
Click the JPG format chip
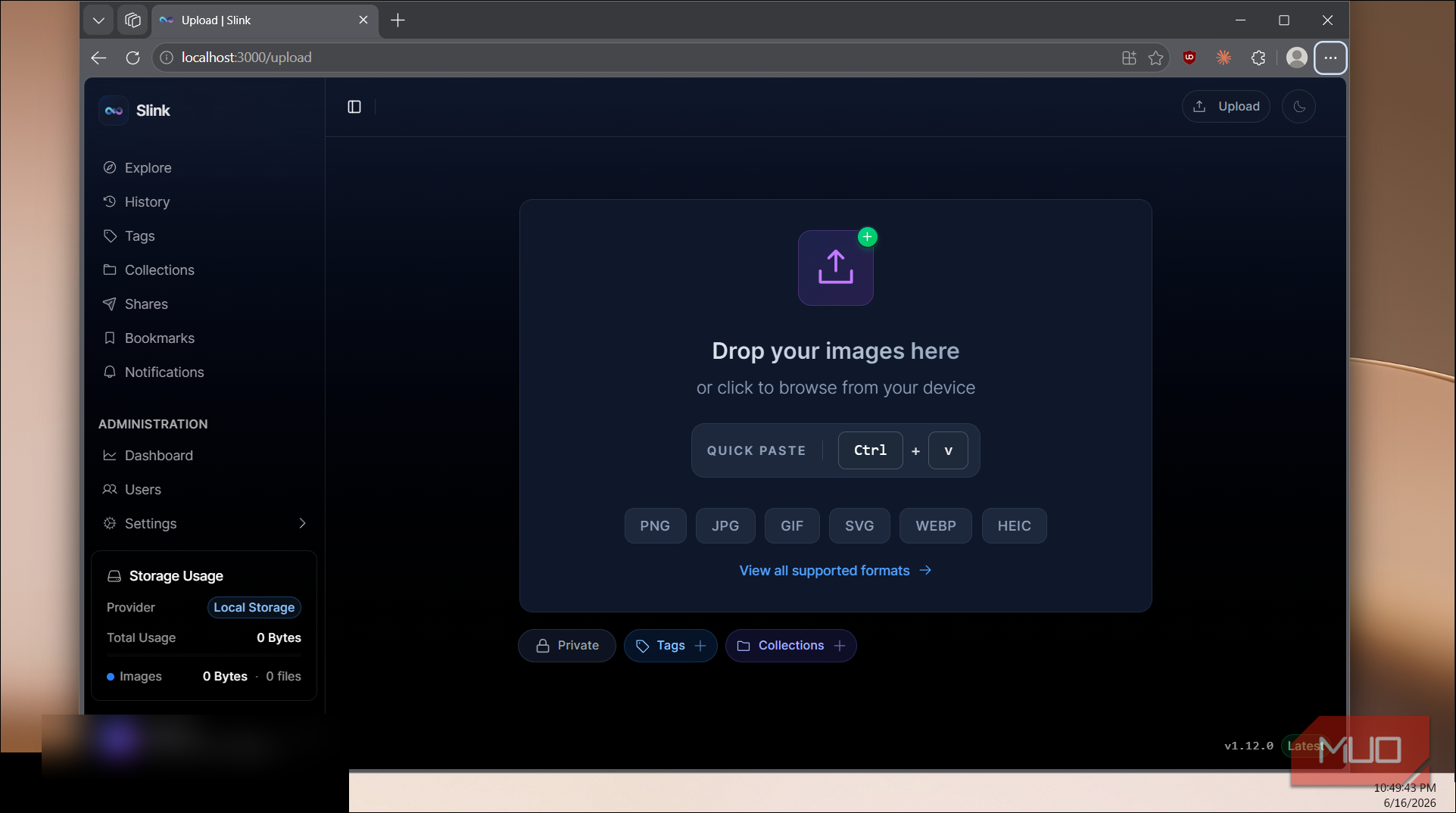point(725,526)
